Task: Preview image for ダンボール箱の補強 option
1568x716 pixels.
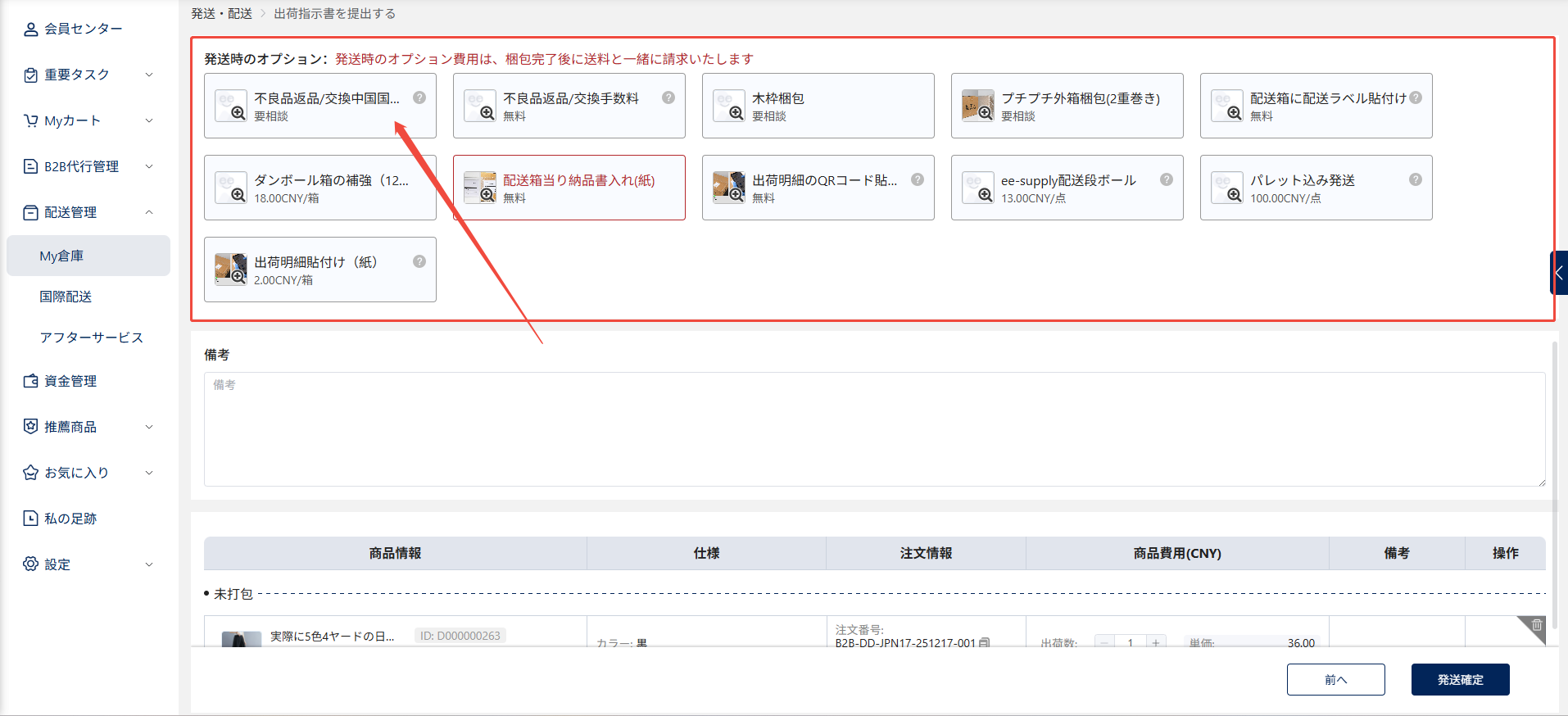Action: pos(230,188)
